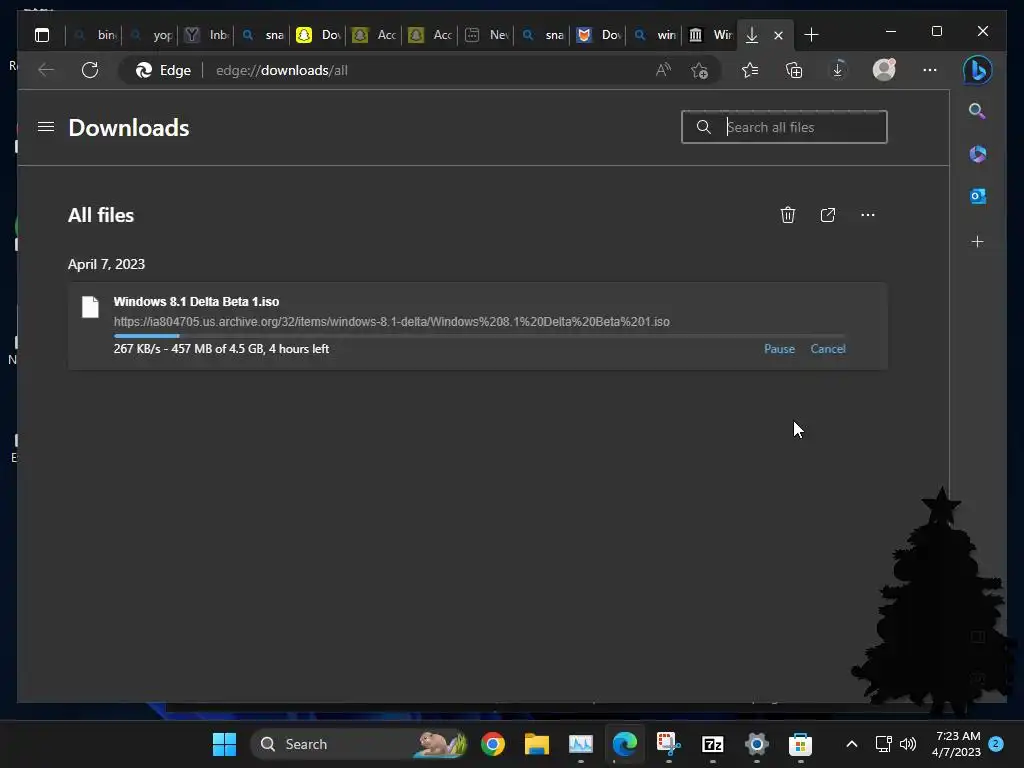Add this page to favorites star
The width and height of the screenshot is (1024, 768).
coord(699,70)
